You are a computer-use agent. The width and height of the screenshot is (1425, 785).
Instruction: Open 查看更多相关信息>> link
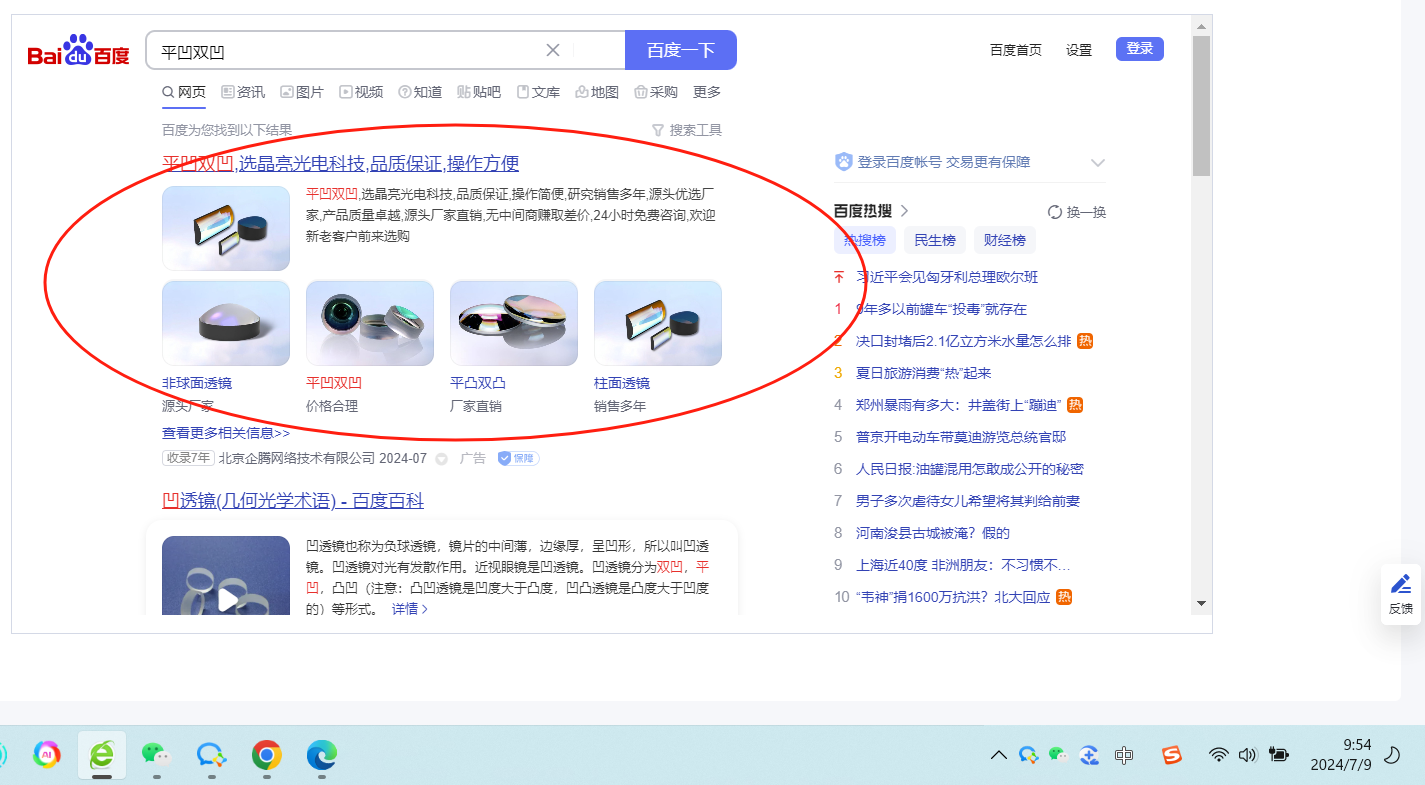226,433
